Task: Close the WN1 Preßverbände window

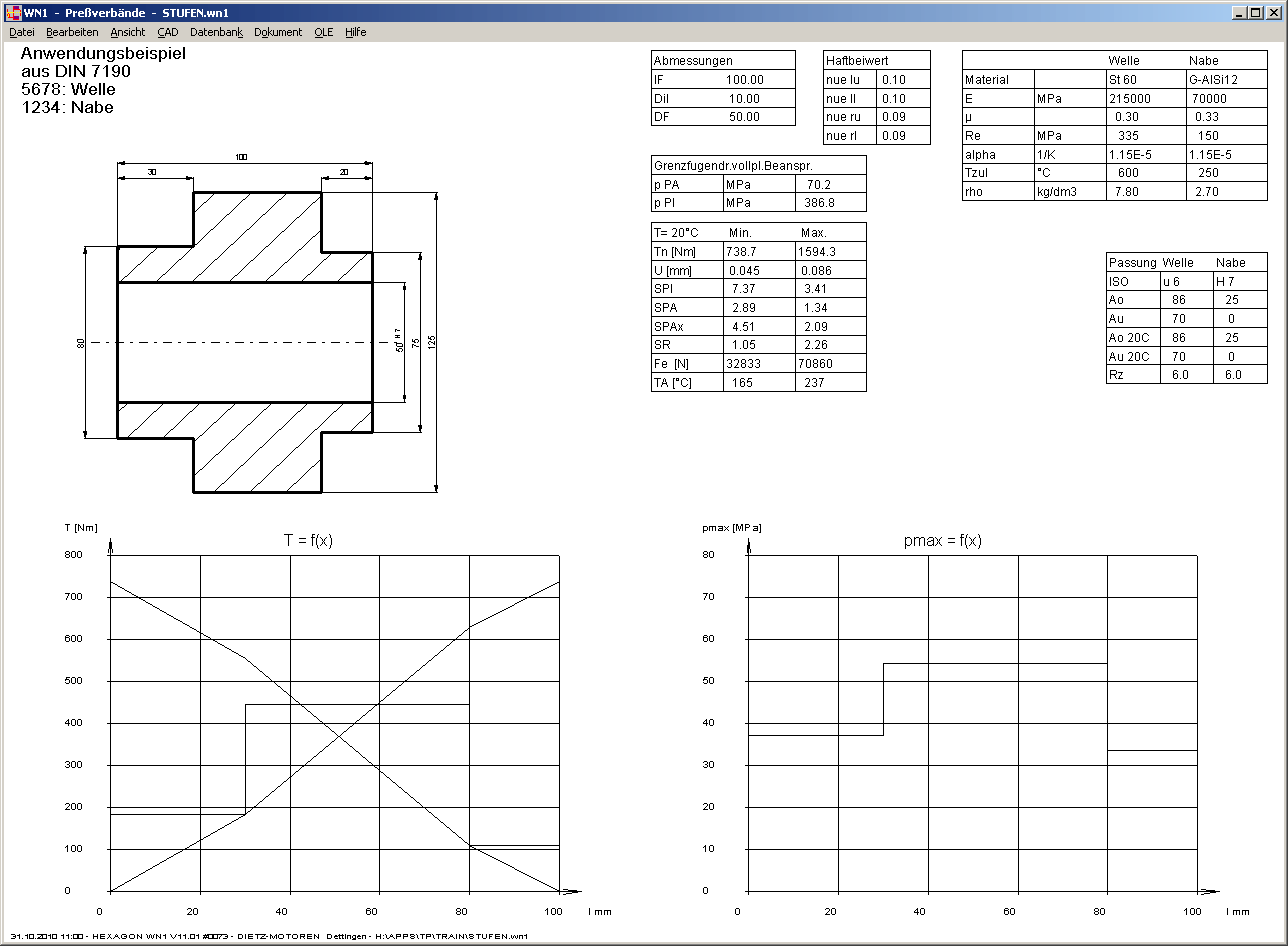Action: pos(1273,13)
